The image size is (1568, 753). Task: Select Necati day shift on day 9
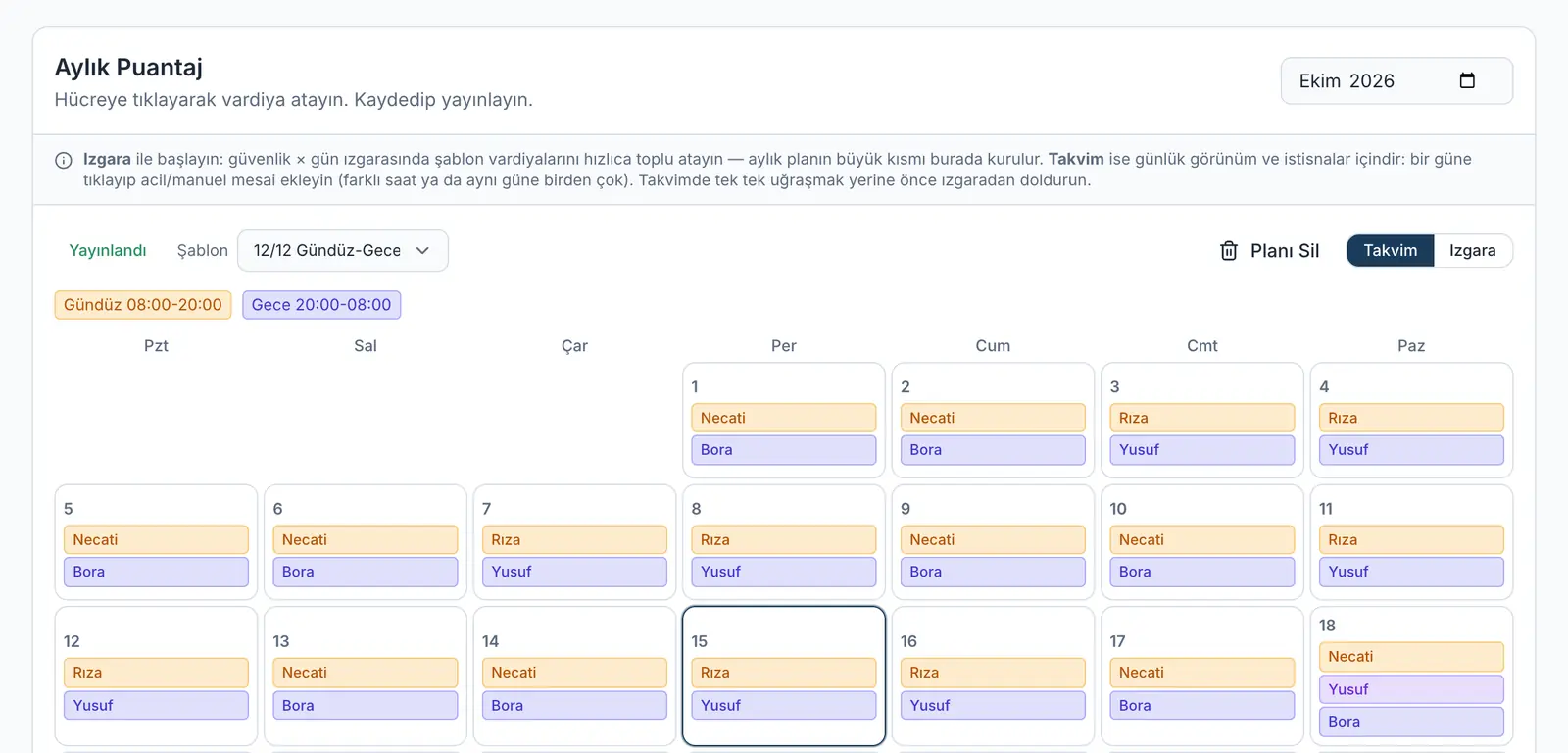(993, 540)
